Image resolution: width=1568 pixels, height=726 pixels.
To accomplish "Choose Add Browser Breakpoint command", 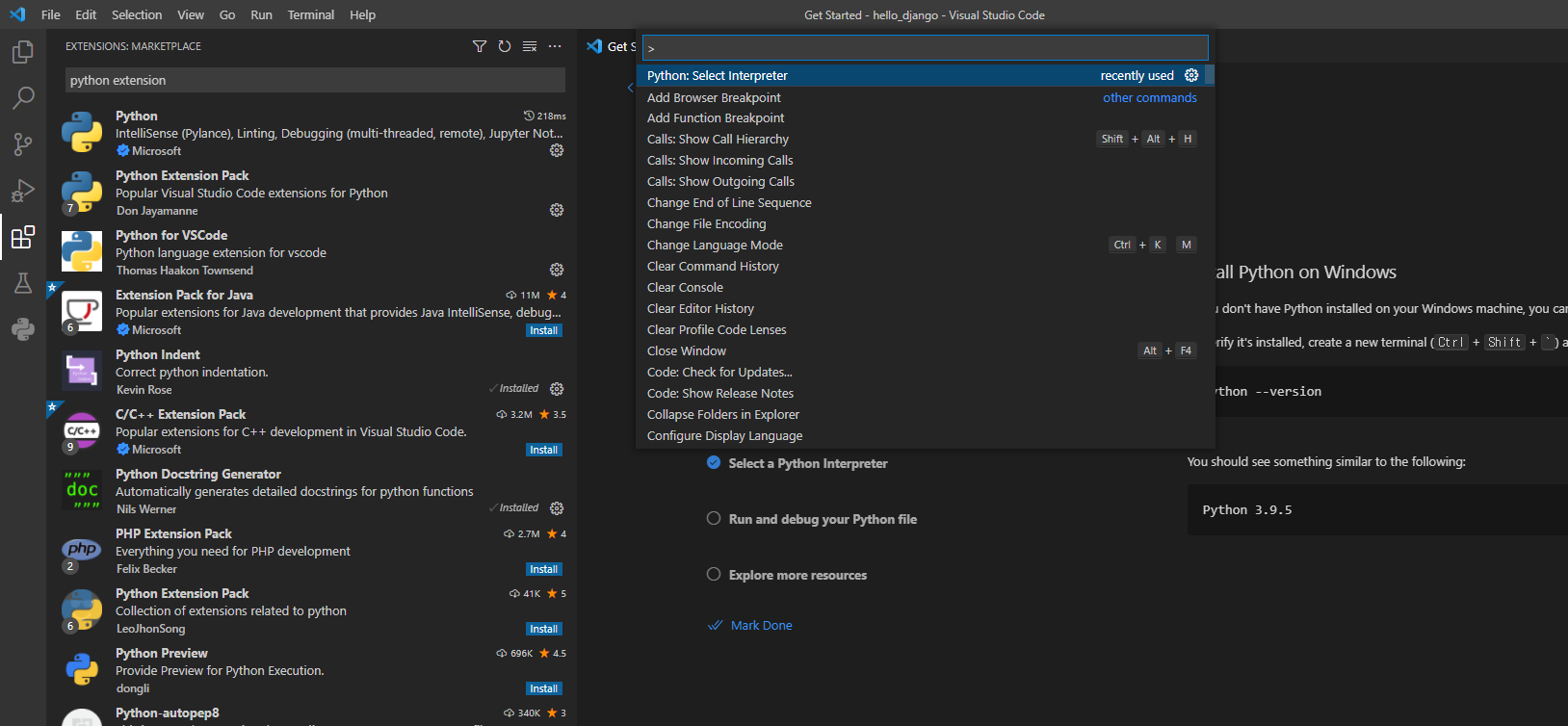I will pos(920,97).
